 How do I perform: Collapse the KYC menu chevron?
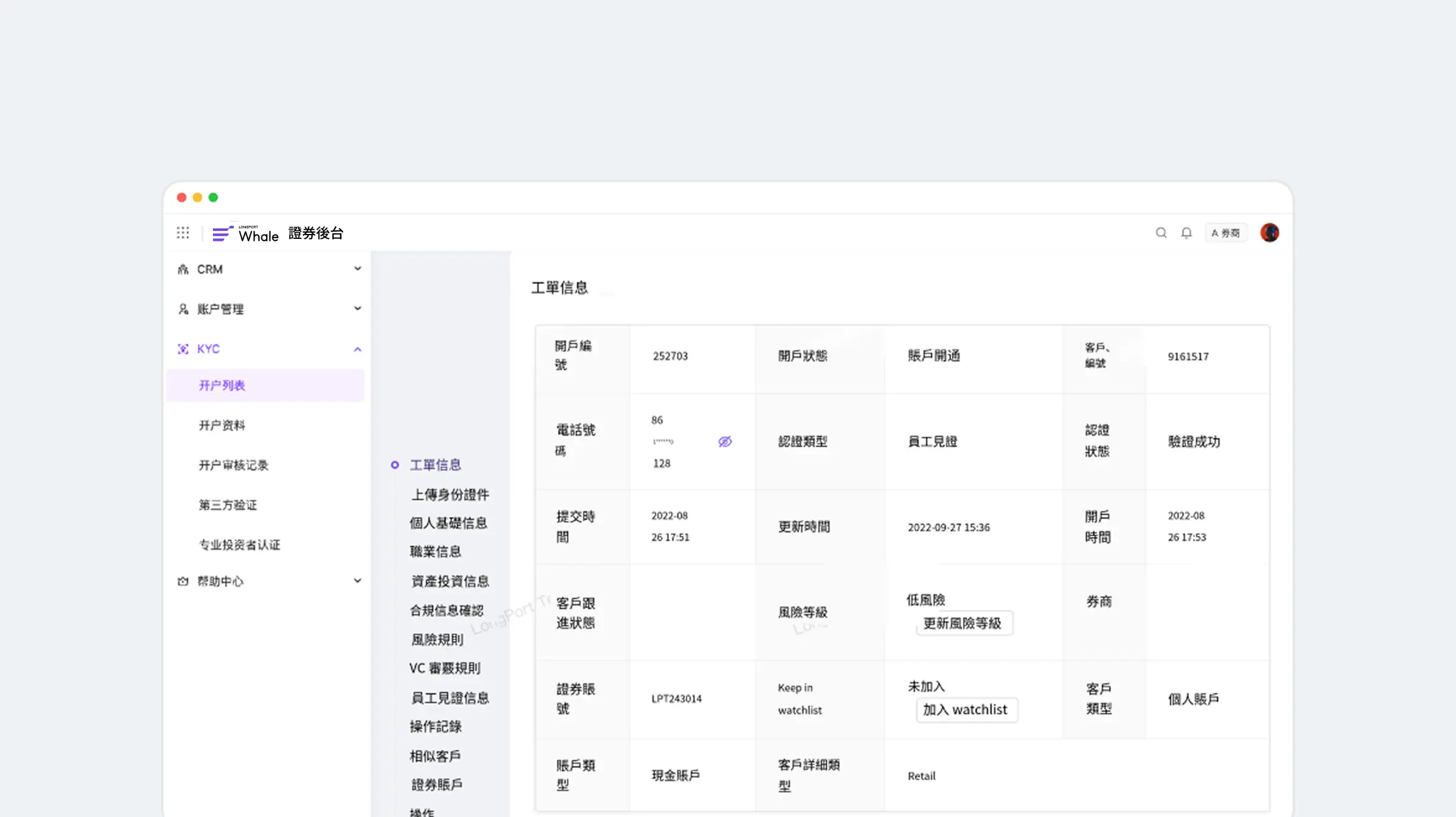[357, 349]
